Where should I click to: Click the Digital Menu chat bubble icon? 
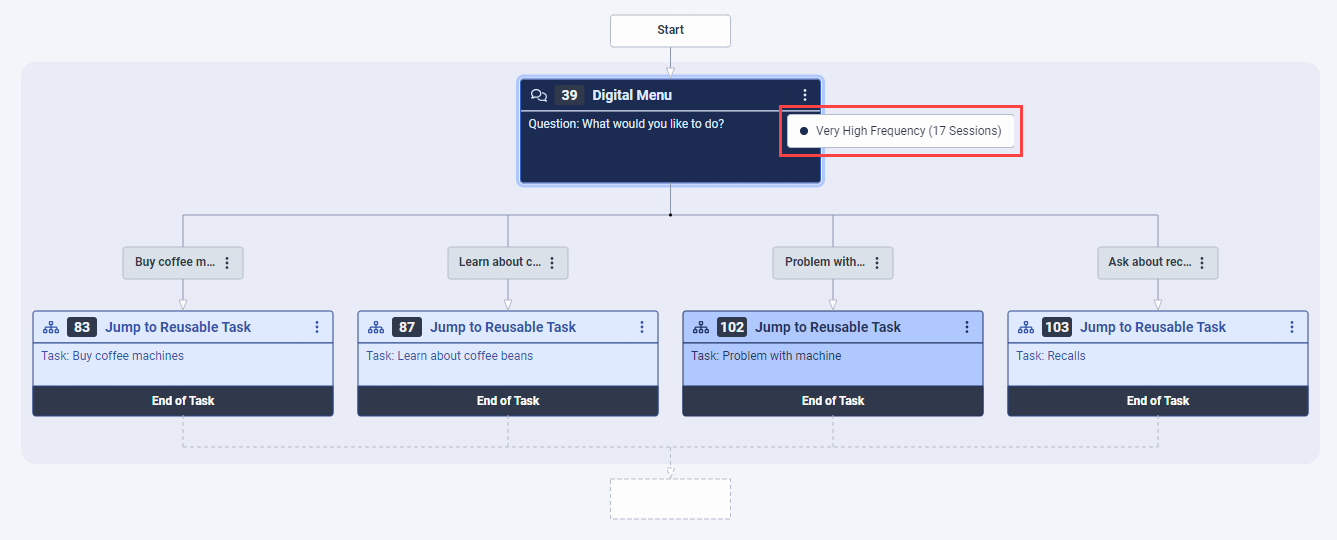pos(539,95)
